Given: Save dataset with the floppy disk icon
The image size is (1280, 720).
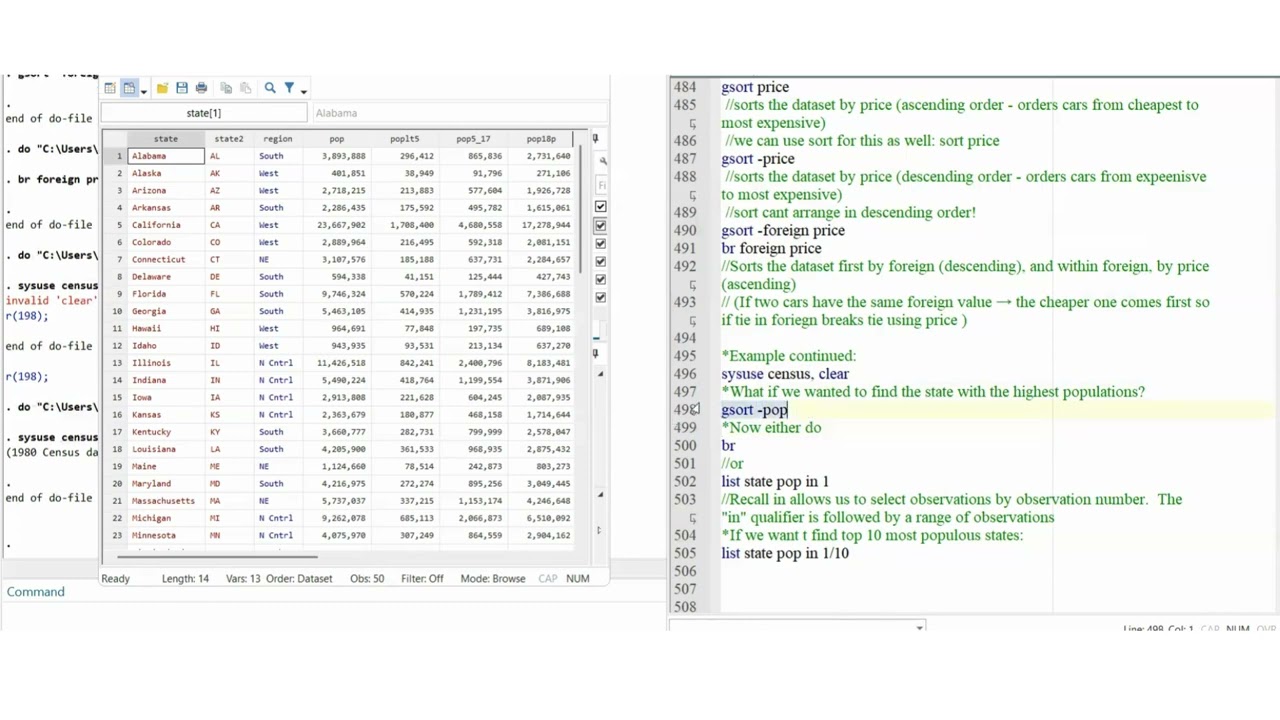Looking at the screenshot, I should (x=182, y=88).
